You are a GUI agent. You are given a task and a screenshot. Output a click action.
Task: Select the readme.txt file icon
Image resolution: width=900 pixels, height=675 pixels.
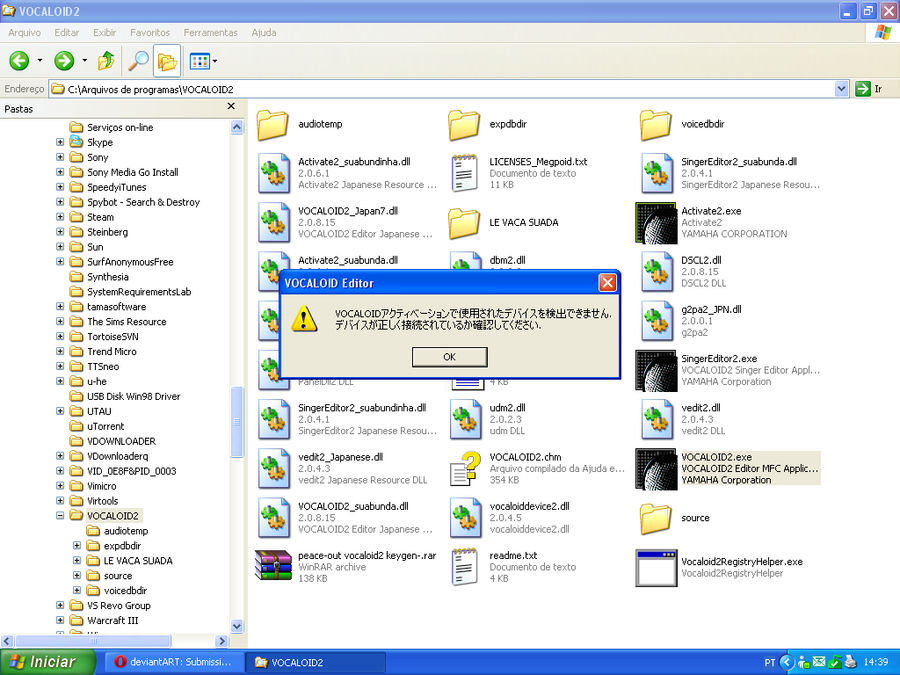(464, 567)
